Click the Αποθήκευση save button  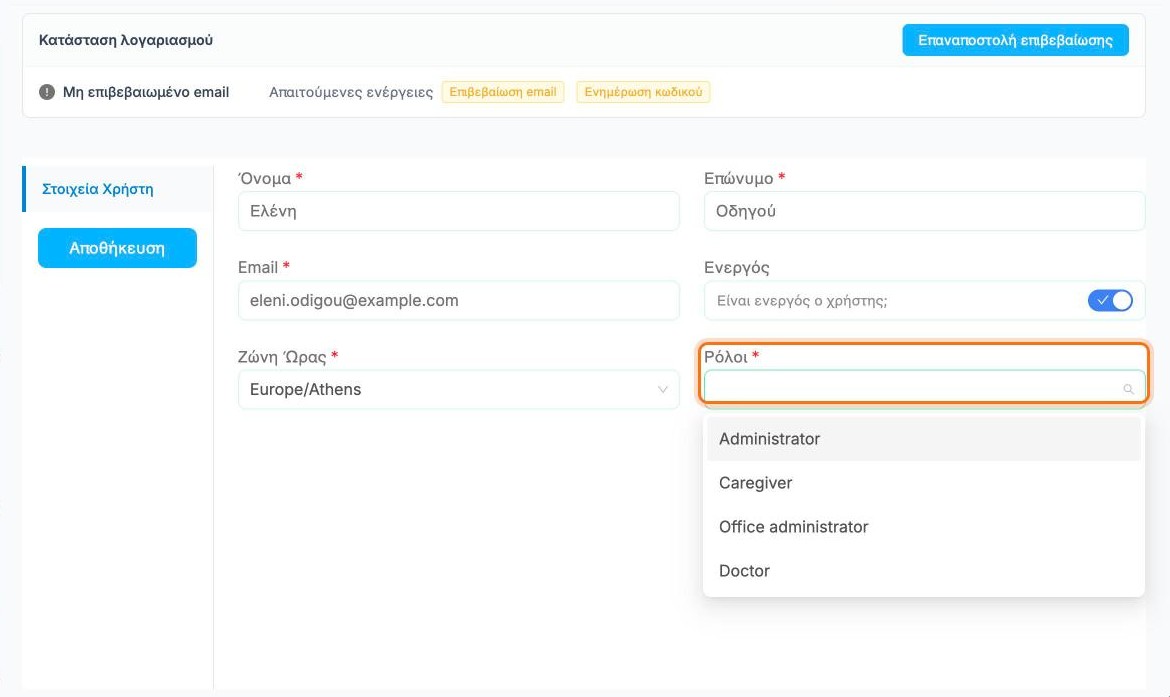point(117,248)
